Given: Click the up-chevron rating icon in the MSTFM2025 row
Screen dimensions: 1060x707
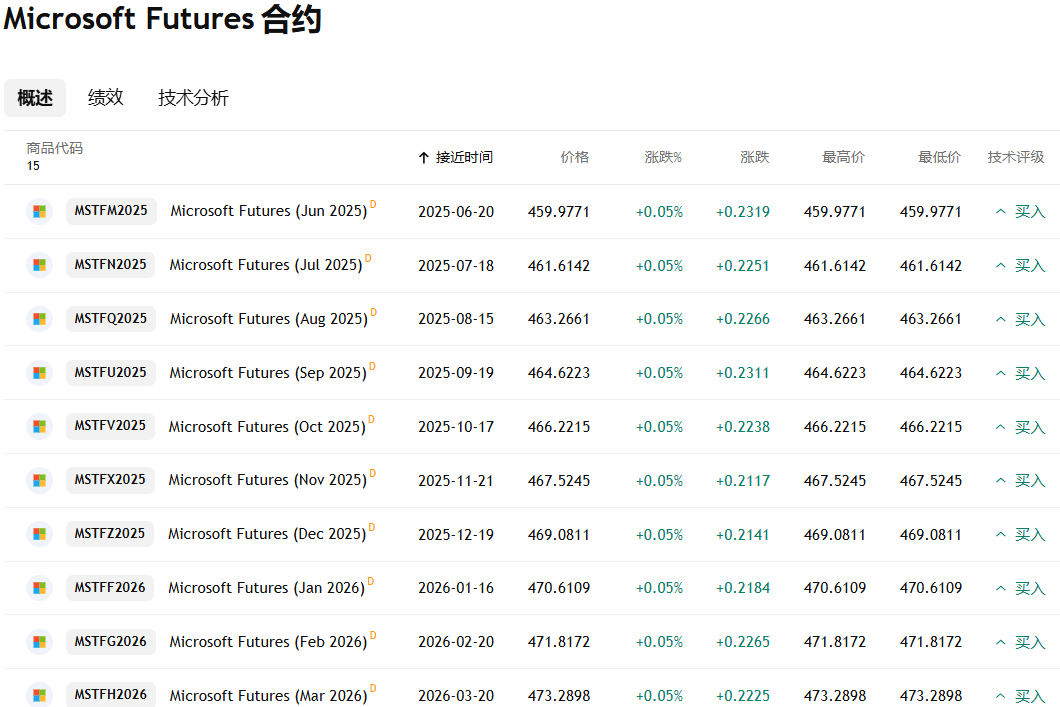Looking at the screenshot, I should 1001,212.
